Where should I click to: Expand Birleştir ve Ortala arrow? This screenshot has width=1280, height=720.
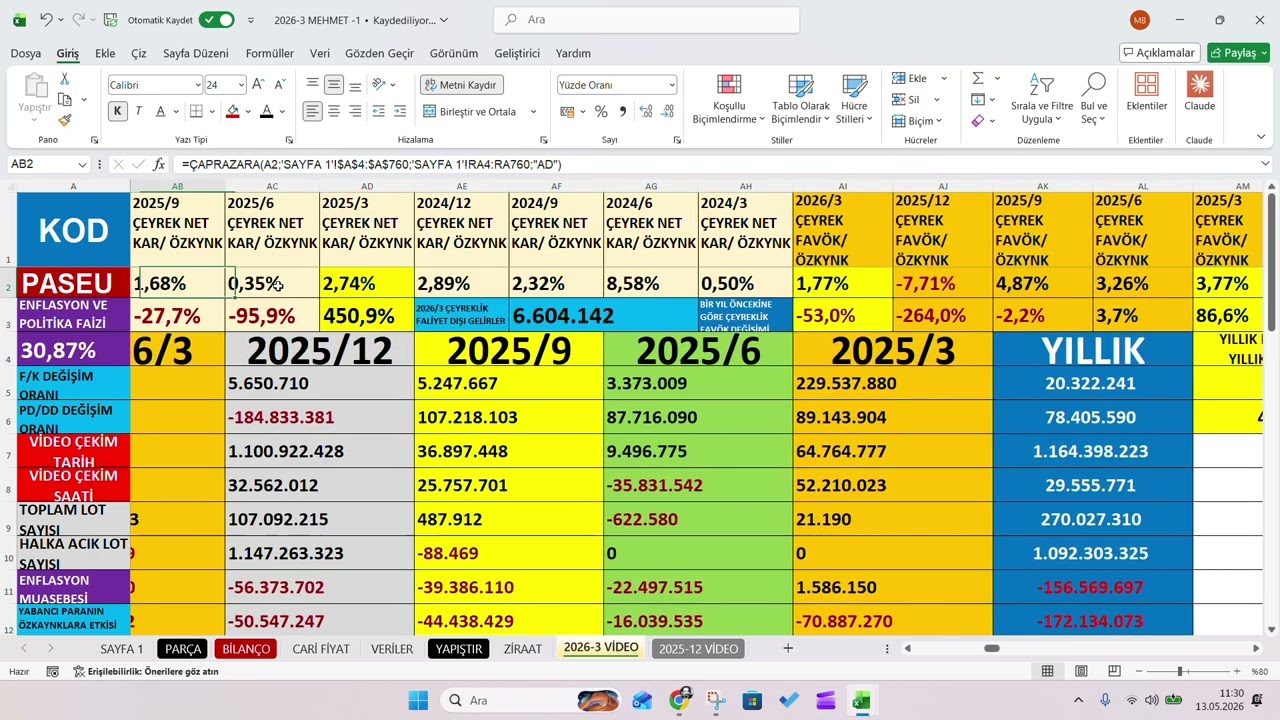pyautogui.click(x=533, y=112)
